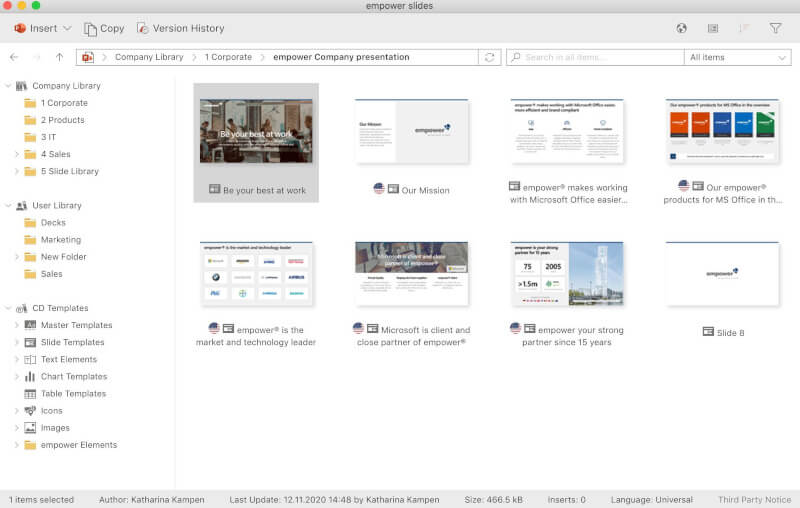800x508 pixels.
Task: Navigate up with the up arrow
Action: coord(59,58)
